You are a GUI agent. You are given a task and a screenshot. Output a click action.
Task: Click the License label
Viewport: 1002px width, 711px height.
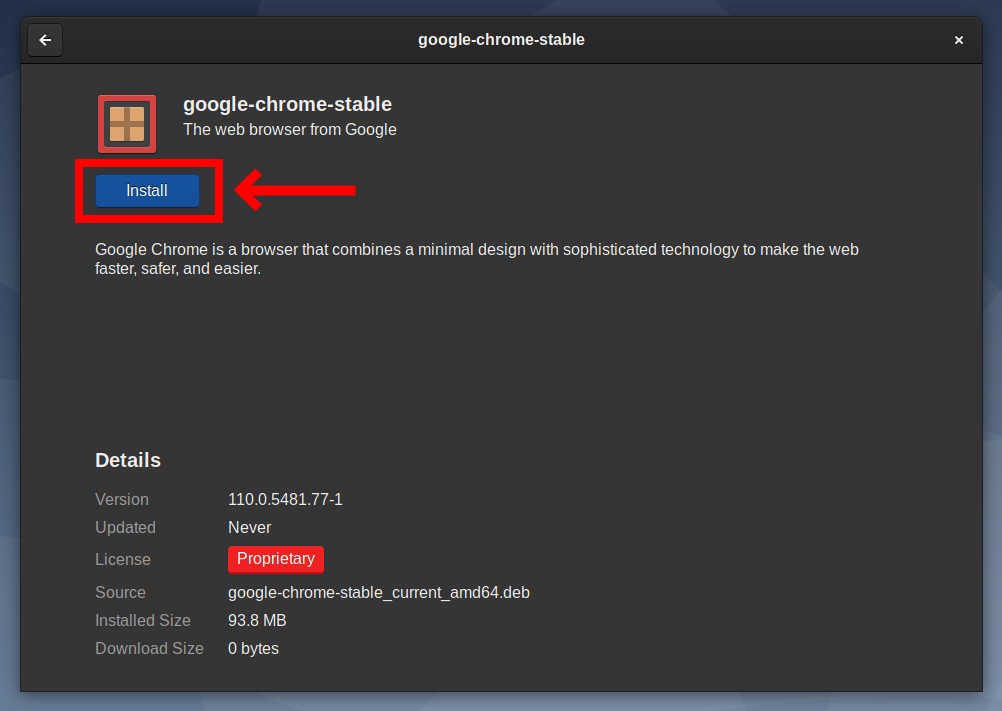123,560
